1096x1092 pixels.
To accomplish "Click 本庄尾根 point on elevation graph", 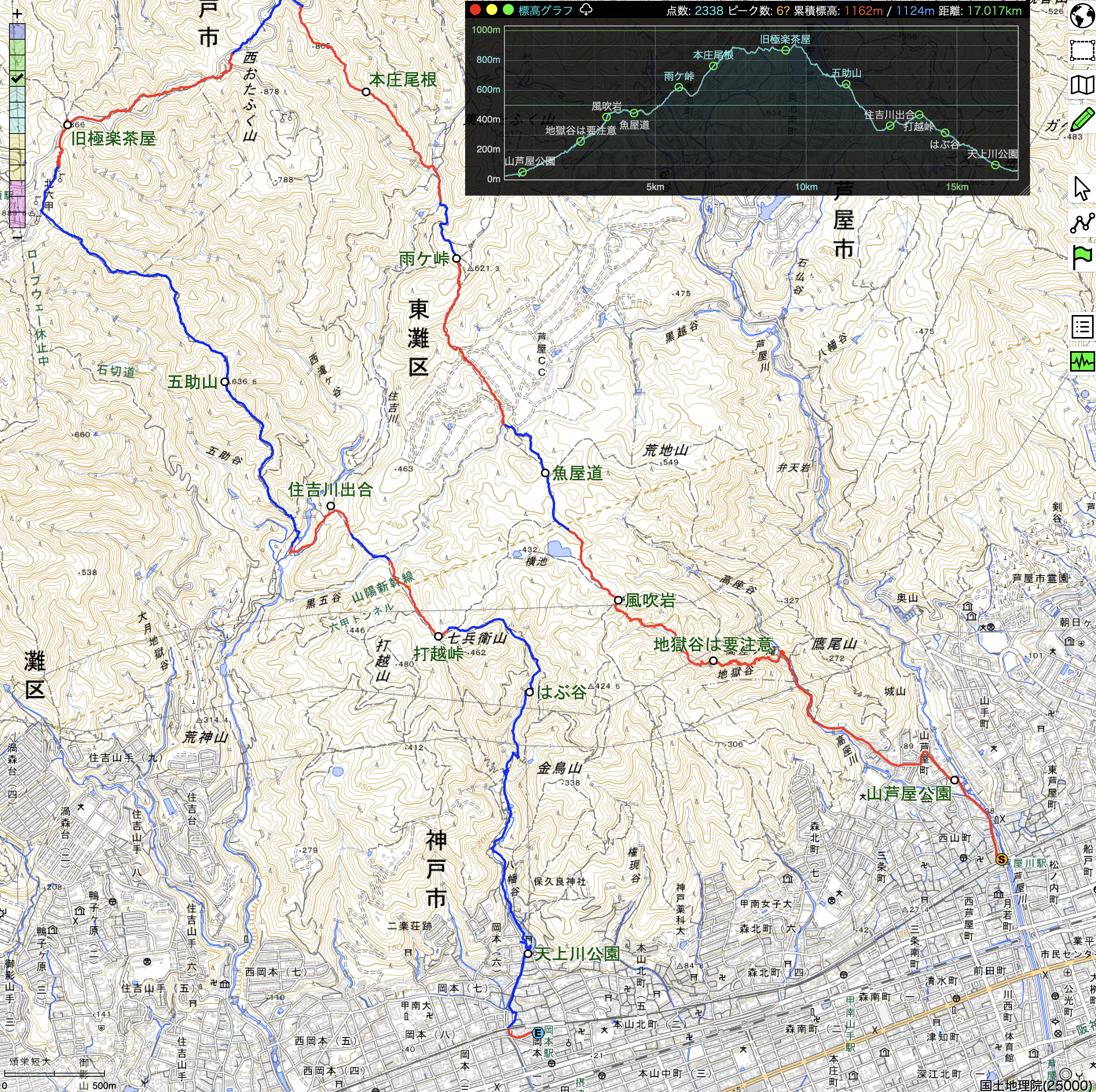I will pyautogui.click(x=714, y=66).
